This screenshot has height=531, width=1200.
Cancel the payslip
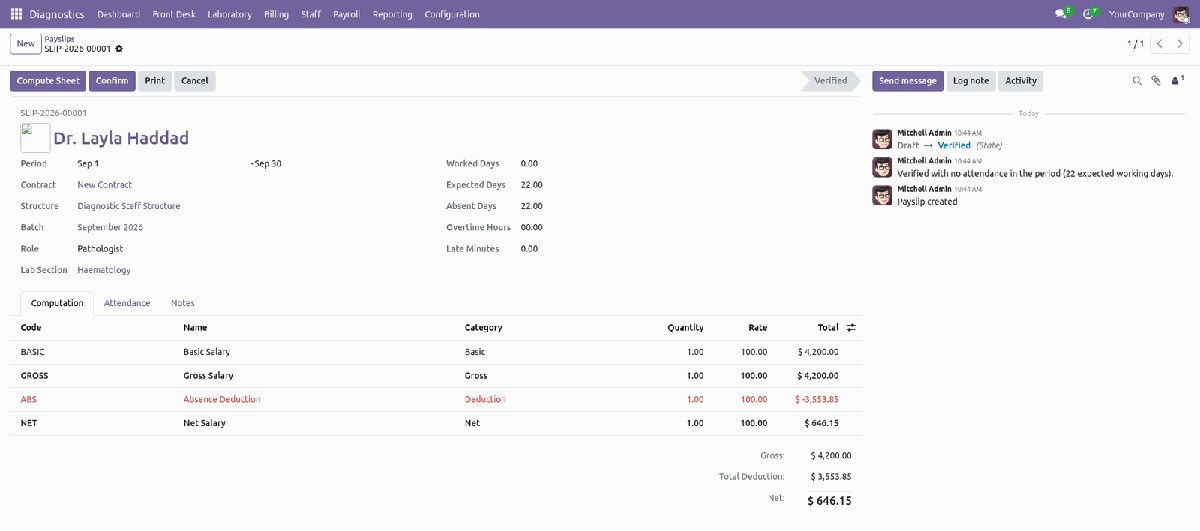coord(195,81)
